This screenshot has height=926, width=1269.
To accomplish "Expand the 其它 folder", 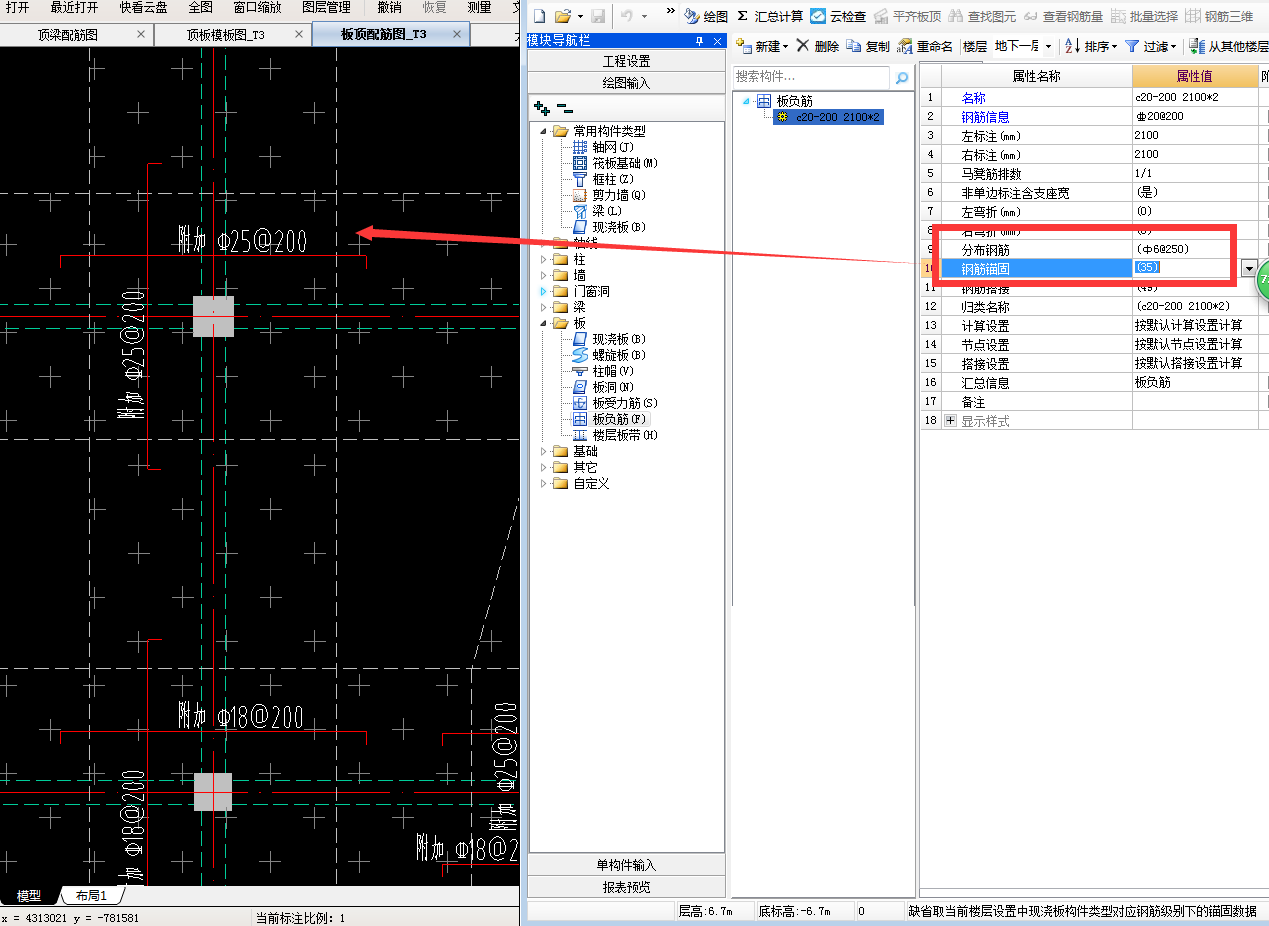I will click(x=545, y=467).
